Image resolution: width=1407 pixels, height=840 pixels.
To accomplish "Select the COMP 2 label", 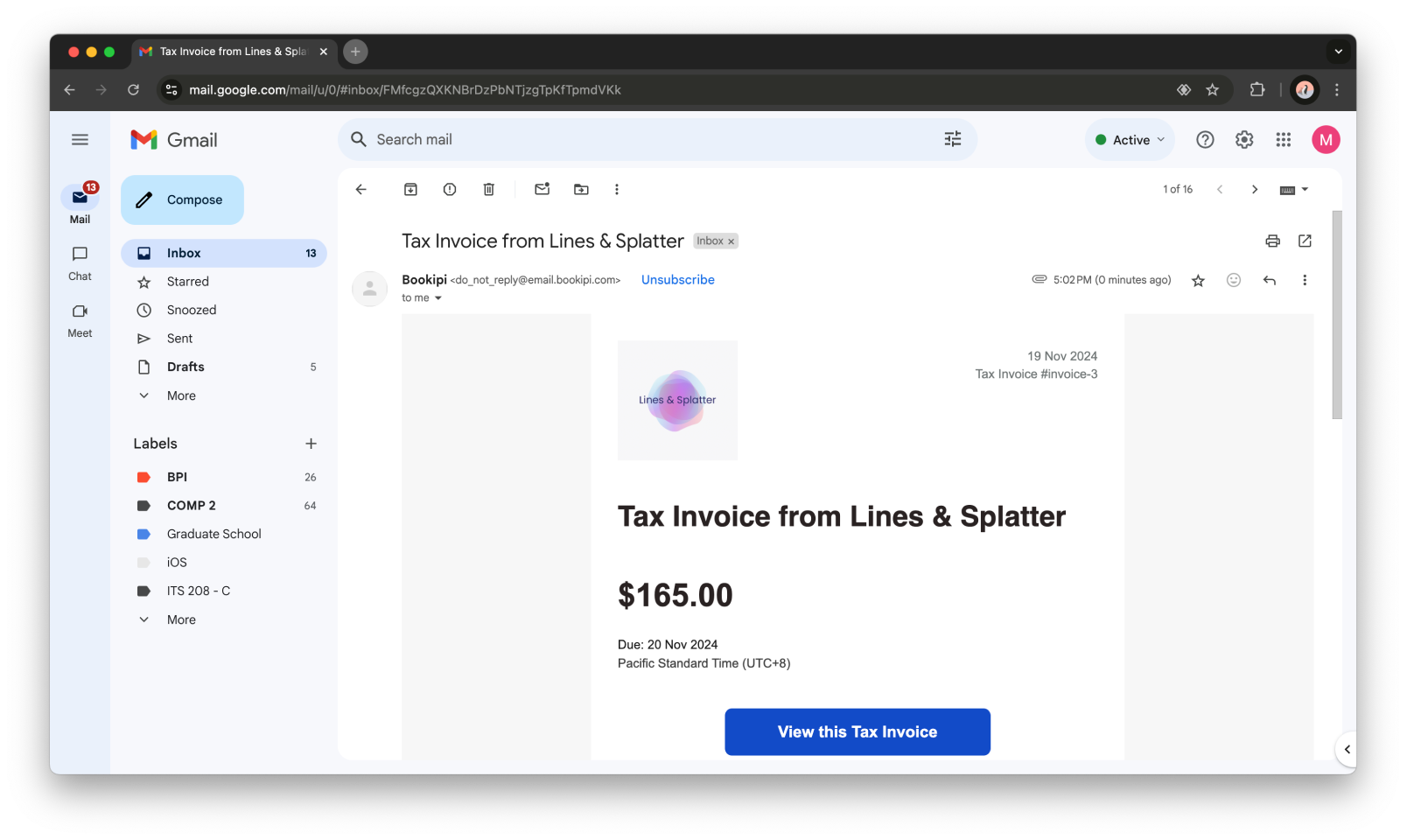I will pos(191,505).
